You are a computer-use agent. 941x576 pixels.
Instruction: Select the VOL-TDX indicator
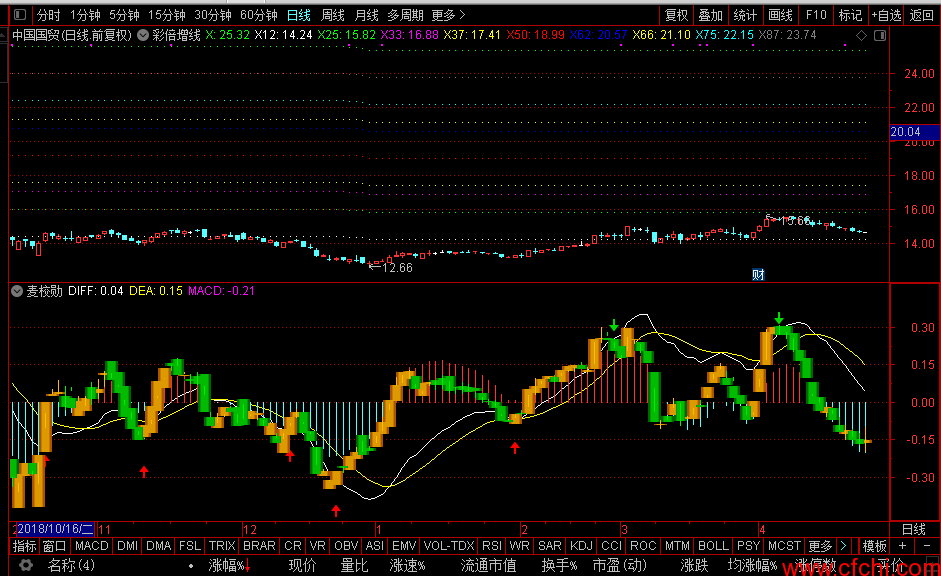click(x=449, y=546)
